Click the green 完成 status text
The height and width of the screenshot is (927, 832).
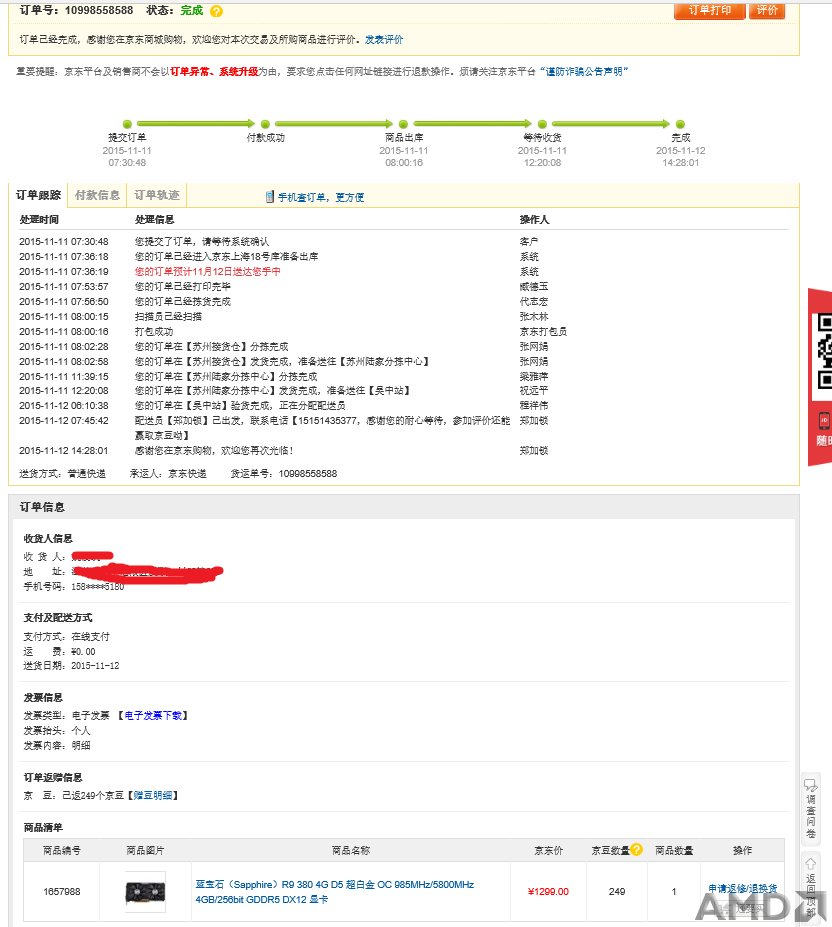pyautogui.click(x=192, y=11)
